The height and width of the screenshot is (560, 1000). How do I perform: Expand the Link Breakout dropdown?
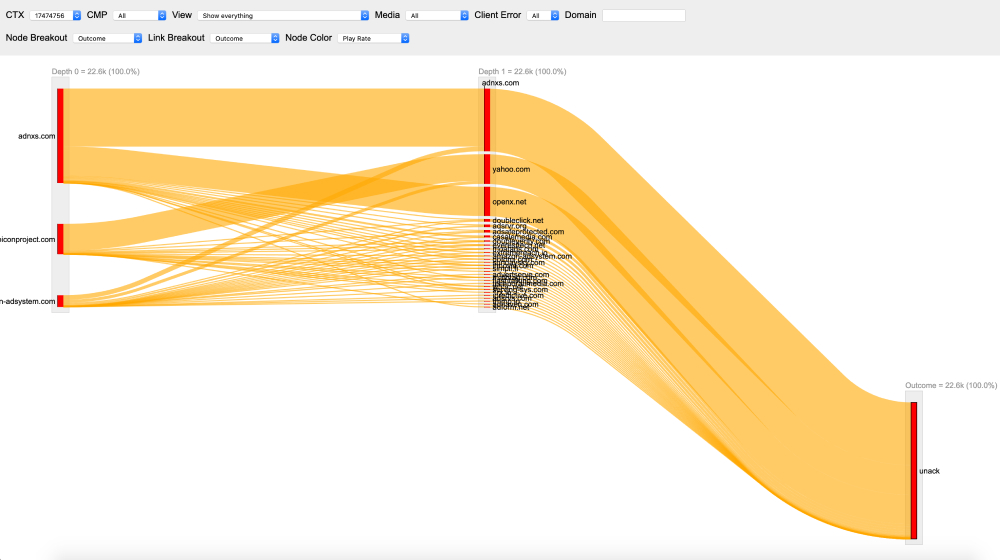click(x=245, y=38)
